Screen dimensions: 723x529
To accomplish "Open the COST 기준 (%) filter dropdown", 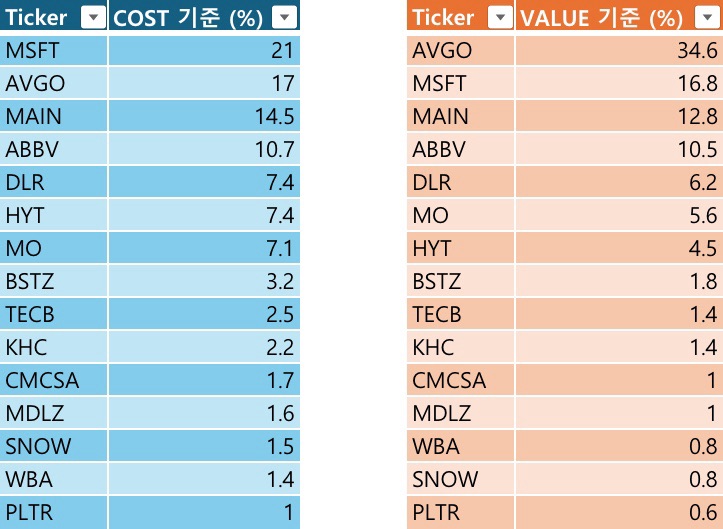I will (x=285, y=17).
